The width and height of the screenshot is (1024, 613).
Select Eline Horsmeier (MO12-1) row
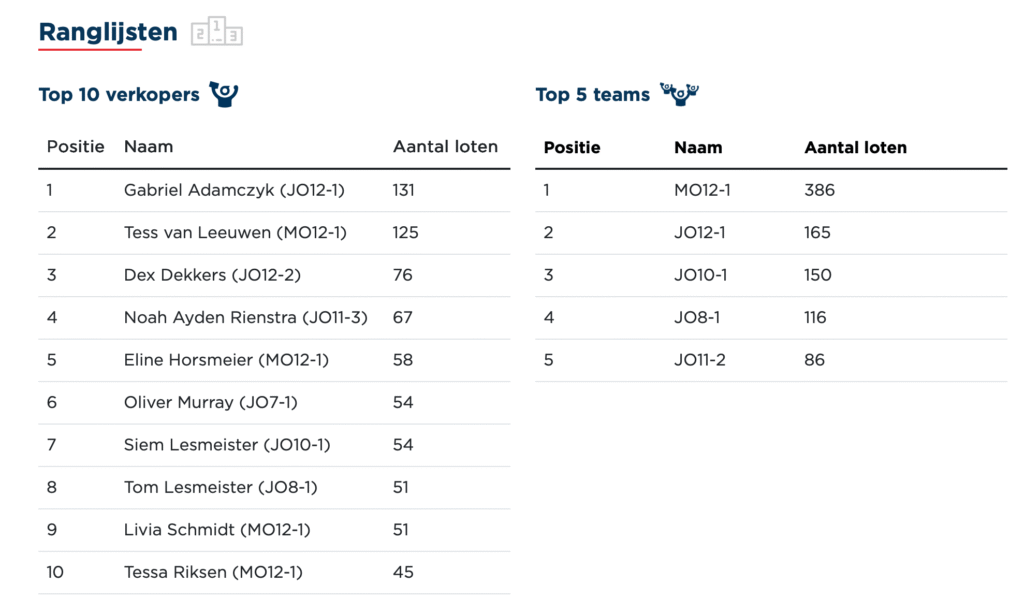pyautogui.click(x=226, y=360)
